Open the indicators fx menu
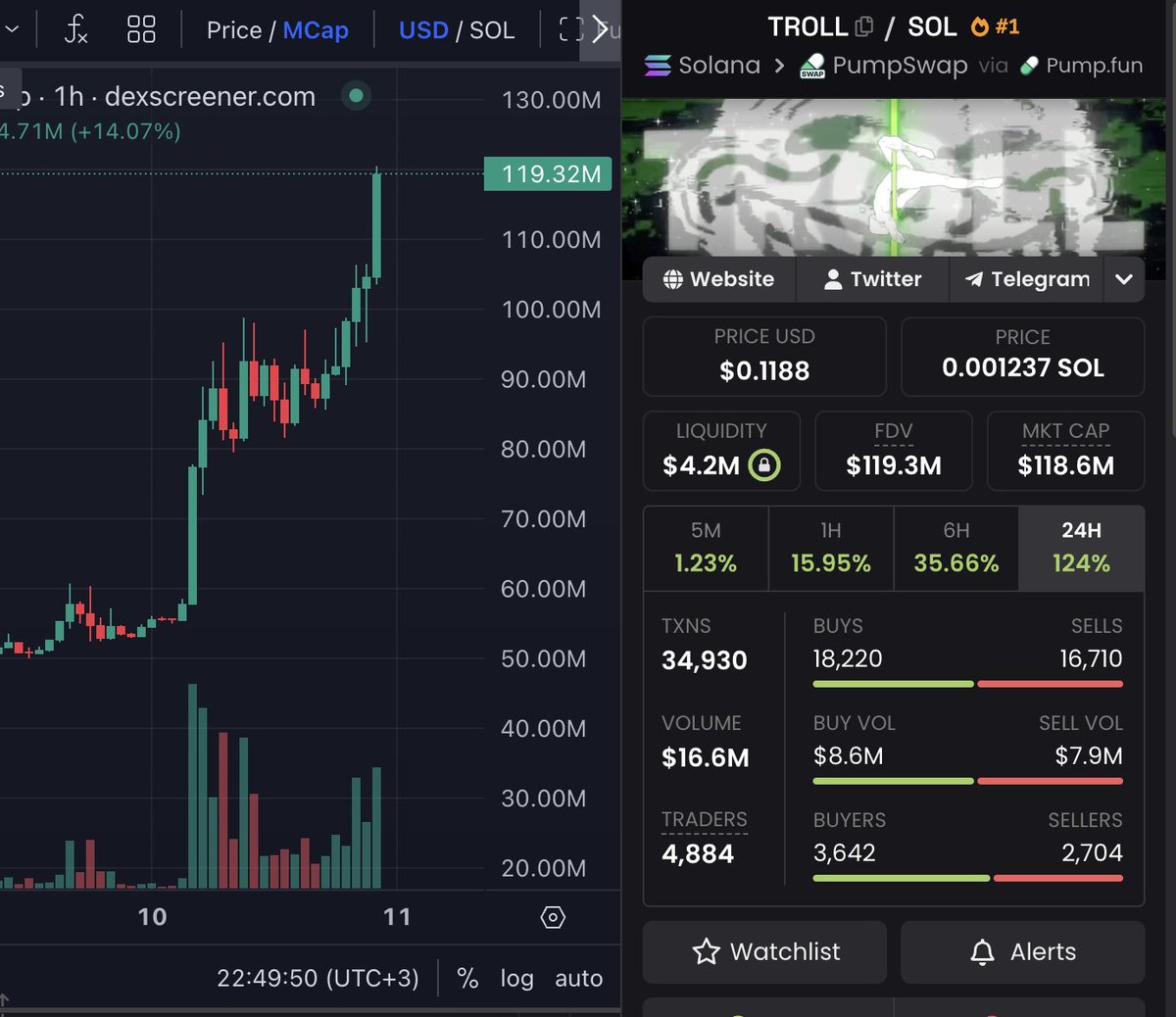The width and height of the screenshot is (1176, 1017). [x=75, y=29]
